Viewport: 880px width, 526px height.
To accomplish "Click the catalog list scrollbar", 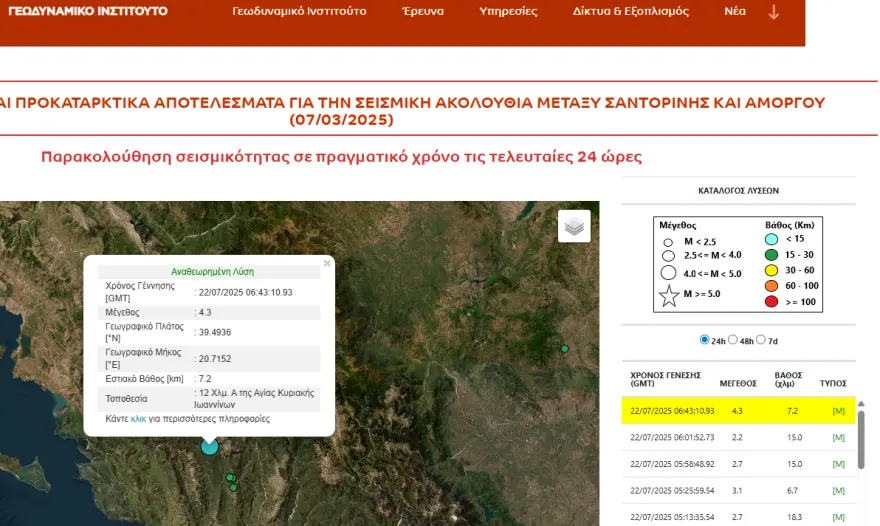I will 861,440.
